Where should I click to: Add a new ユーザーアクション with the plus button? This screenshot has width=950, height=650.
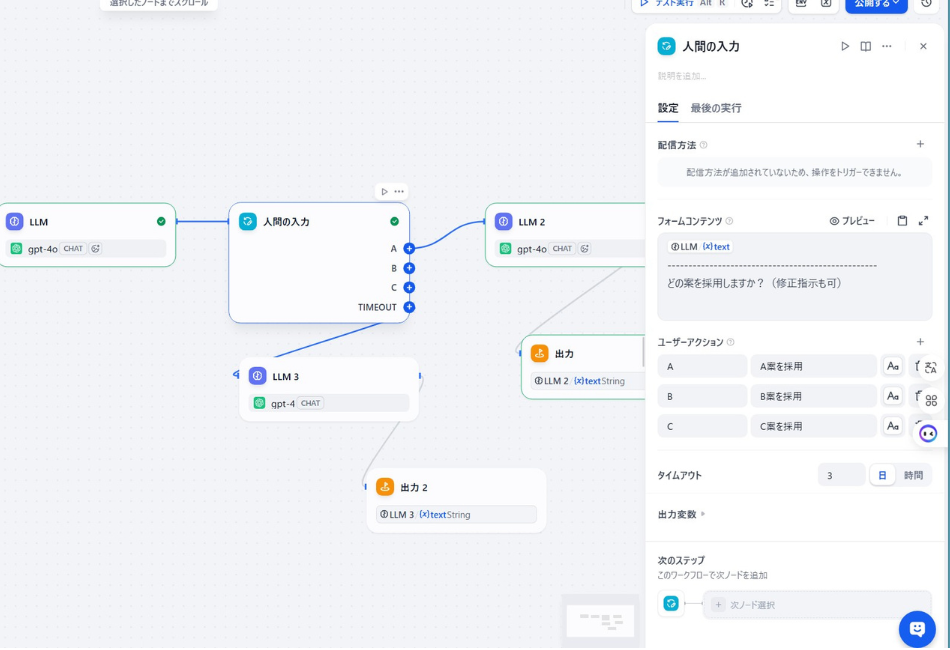[x=920, y=341]
